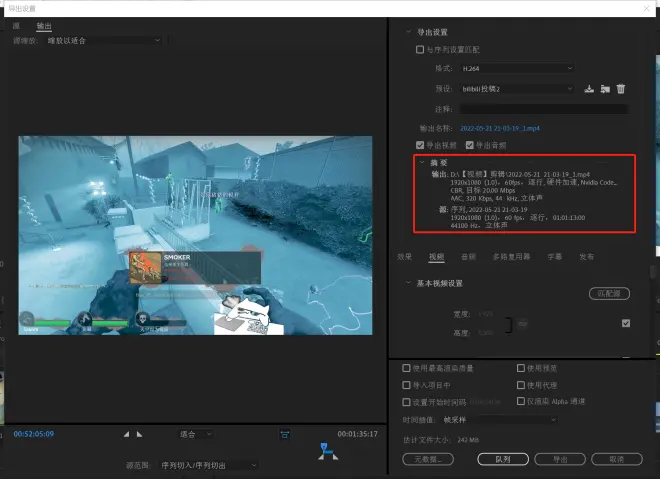Viewport: 660px width, 479px height.
Task: Enable 使用代理 checkbox
Action: pyautogui.click(x=521, y=385)
